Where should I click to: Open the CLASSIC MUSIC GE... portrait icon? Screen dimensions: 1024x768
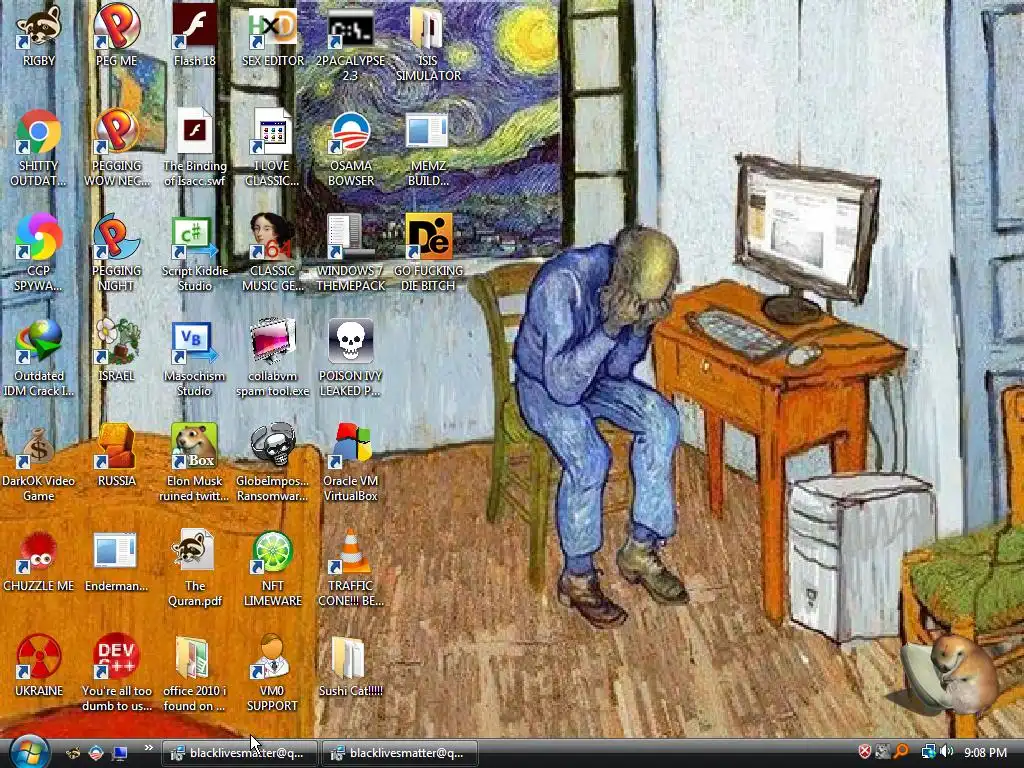coord(272,236)
